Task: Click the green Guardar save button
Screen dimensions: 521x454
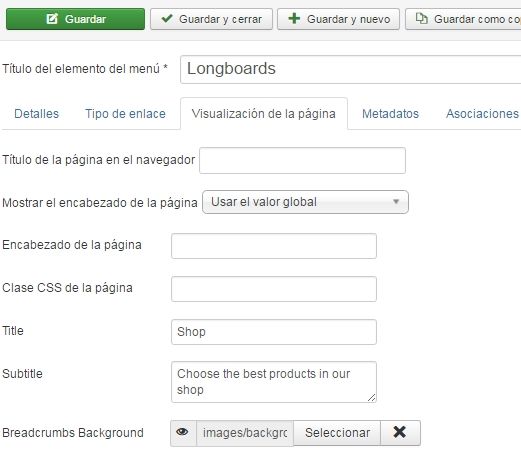Action: (75, 19)
